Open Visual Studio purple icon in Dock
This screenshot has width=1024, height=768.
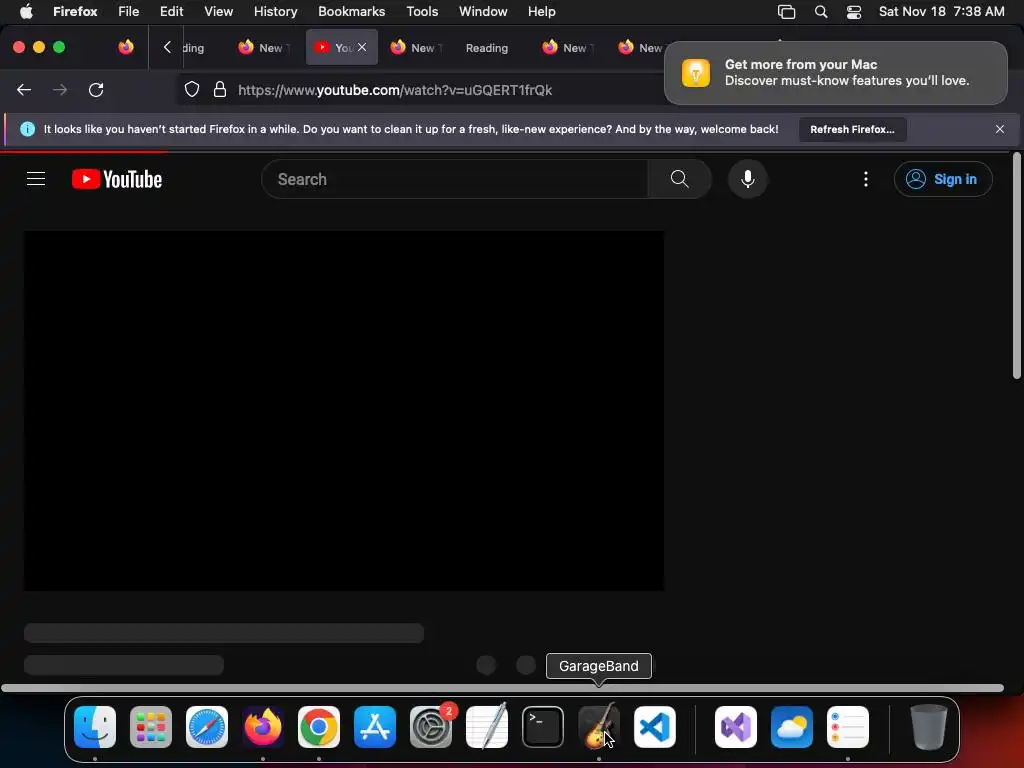click(736, 727)
